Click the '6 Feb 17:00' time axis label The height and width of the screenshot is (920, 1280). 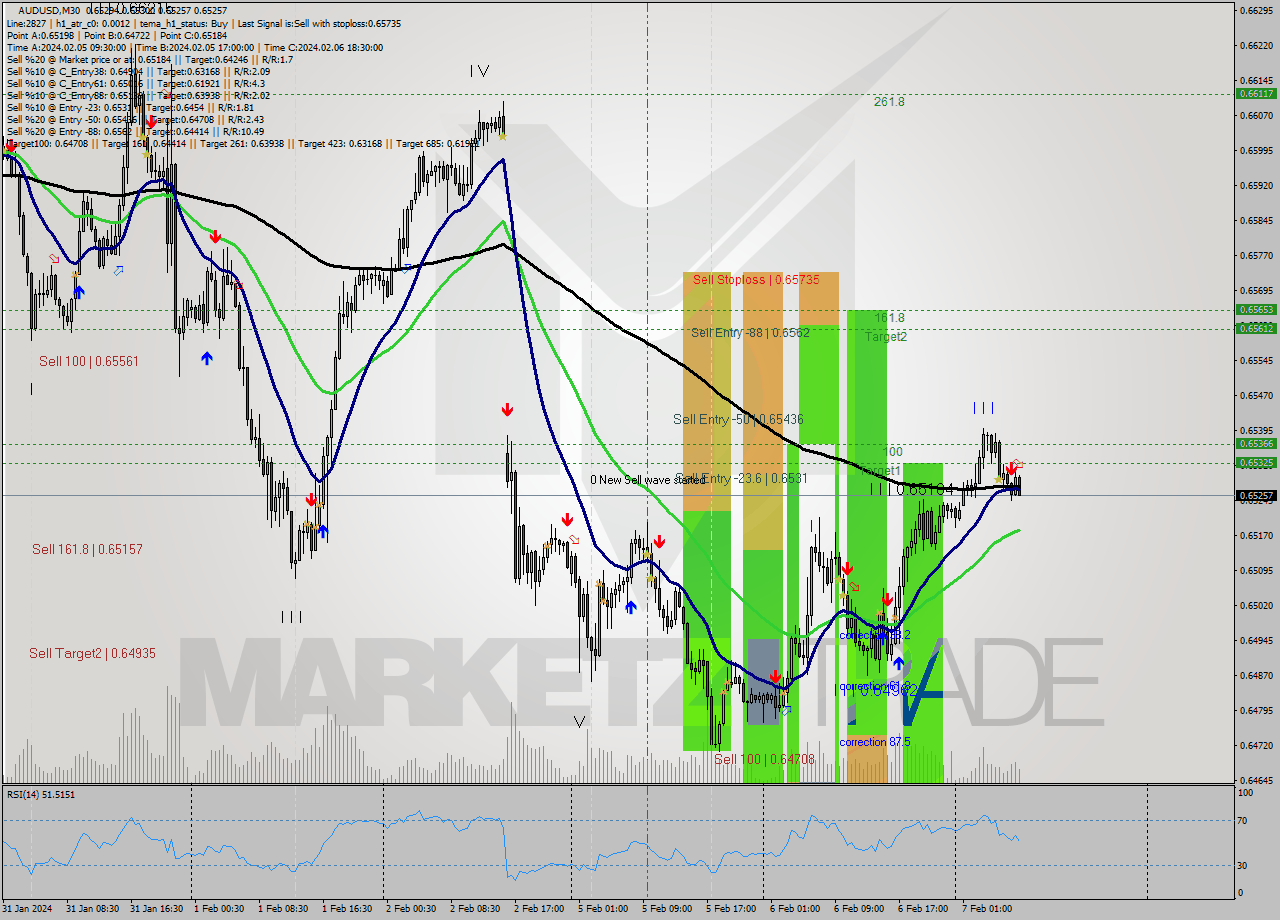click(922, 909)
